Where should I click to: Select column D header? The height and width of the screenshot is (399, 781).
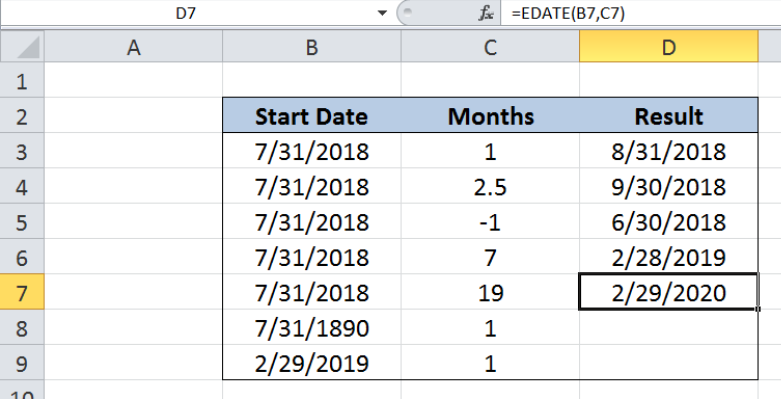pos(669,48)
